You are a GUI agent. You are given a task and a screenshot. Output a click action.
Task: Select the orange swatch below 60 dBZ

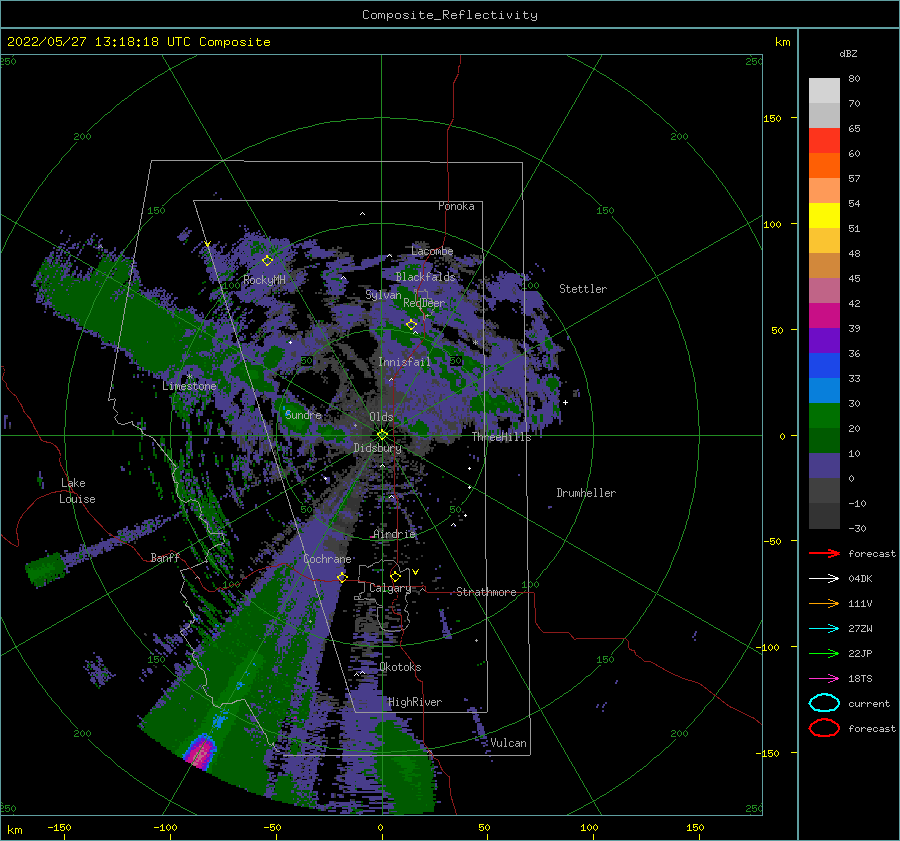(x=824, y=166)
